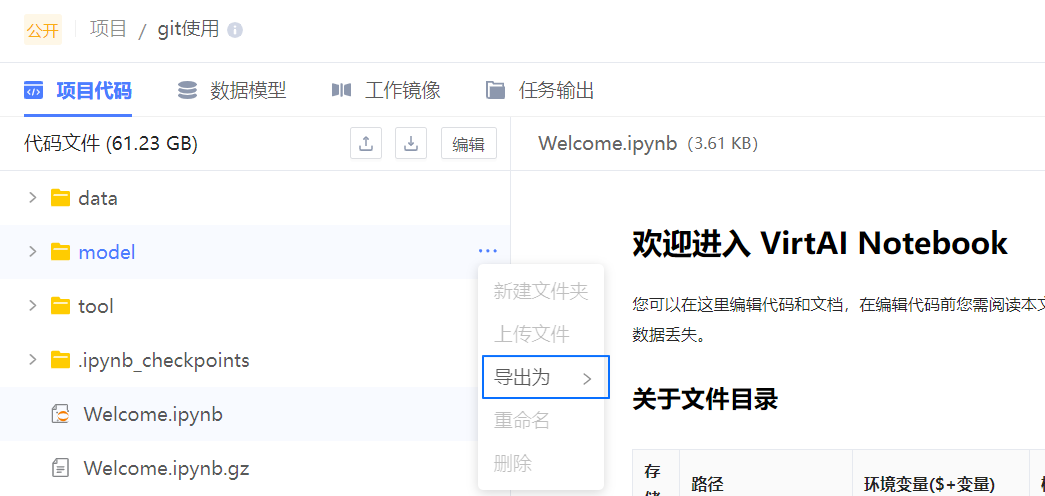Image resolution: width=1045 pixels, height=496 pixels.
Task: Click the info icon next to git使用
Action: (x=235, y=30)
